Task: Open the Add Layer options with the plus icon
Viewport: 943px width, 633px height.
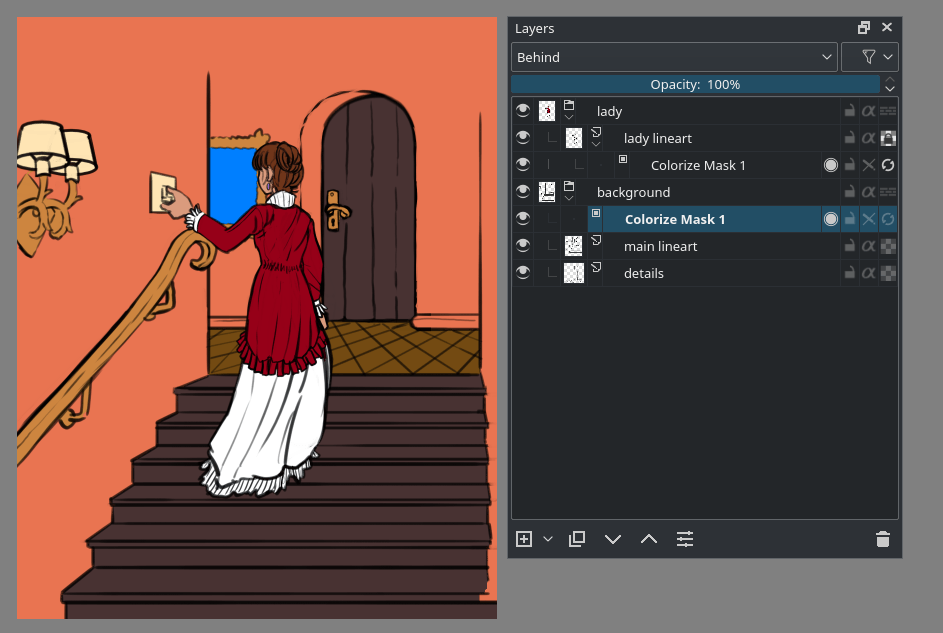Action: [x=523, y=539]
